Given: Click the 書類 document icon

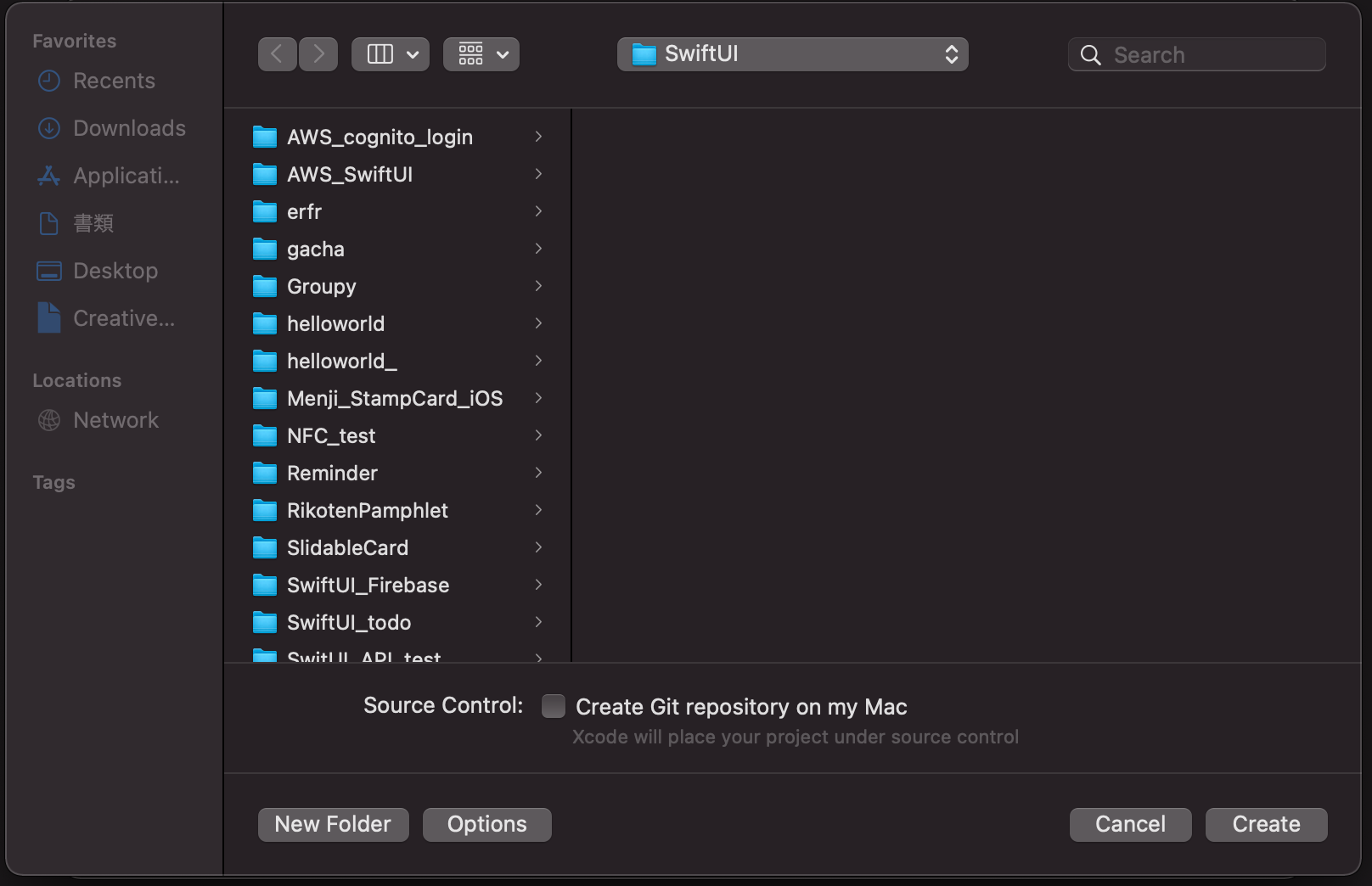Looking at the screenshot, I should click(49, 223).
